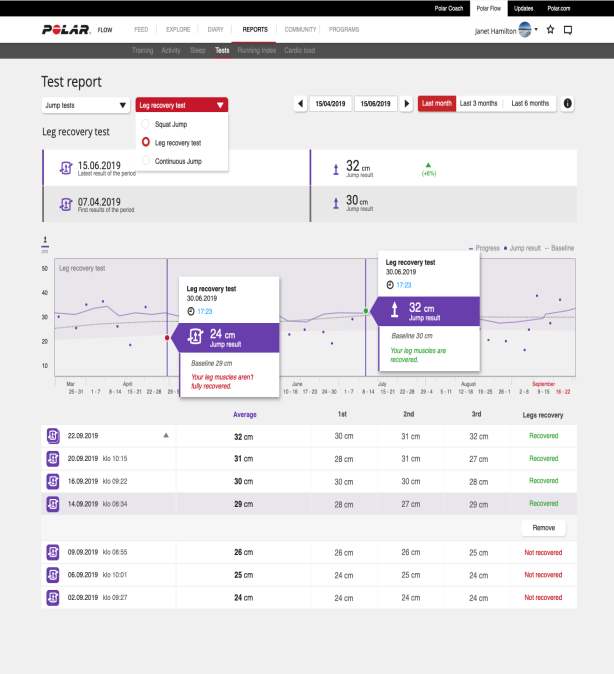The height and width of the screenshot is (674, 614).
Task: Open the Community menu item
Action: (x=300, y=30)
